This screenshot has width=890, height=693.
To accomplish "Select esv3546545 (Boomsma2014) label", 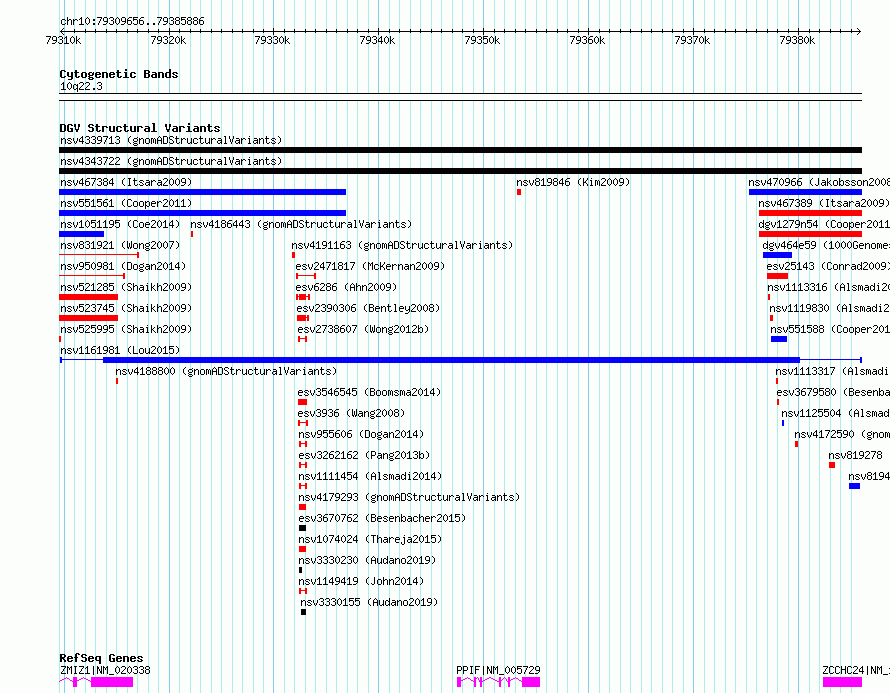I will point(369,392).
